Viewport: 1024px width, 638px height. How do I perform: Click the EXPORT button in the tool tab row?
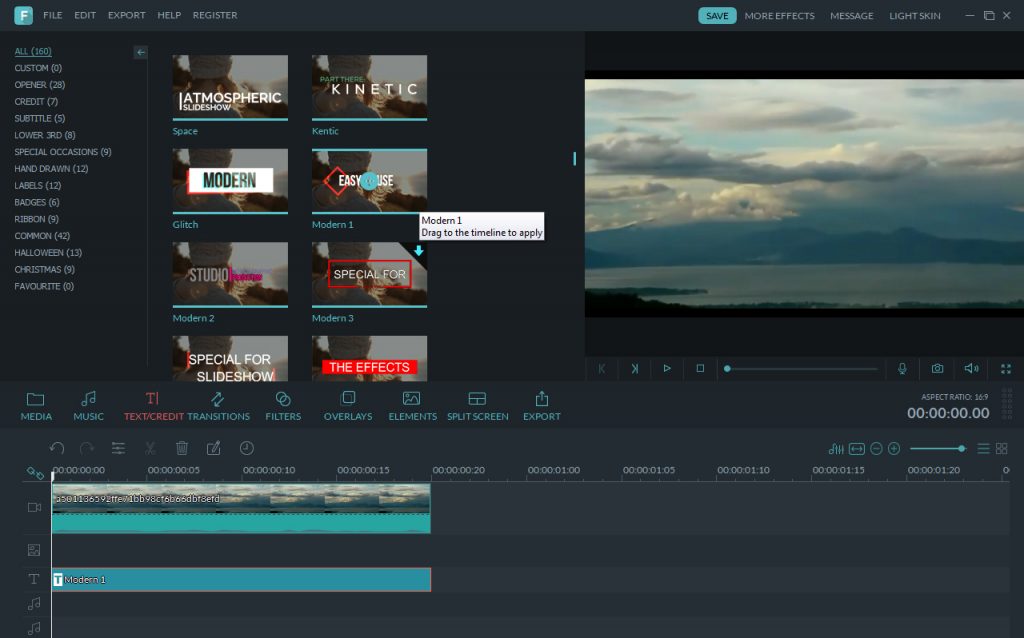click(541, 406)
